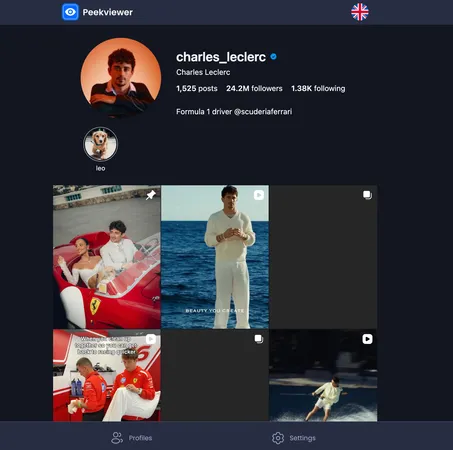The width and height of the screenshot is (453, 450).
Task: Click the play icon on the wakeboarding post
Action: 367,339
